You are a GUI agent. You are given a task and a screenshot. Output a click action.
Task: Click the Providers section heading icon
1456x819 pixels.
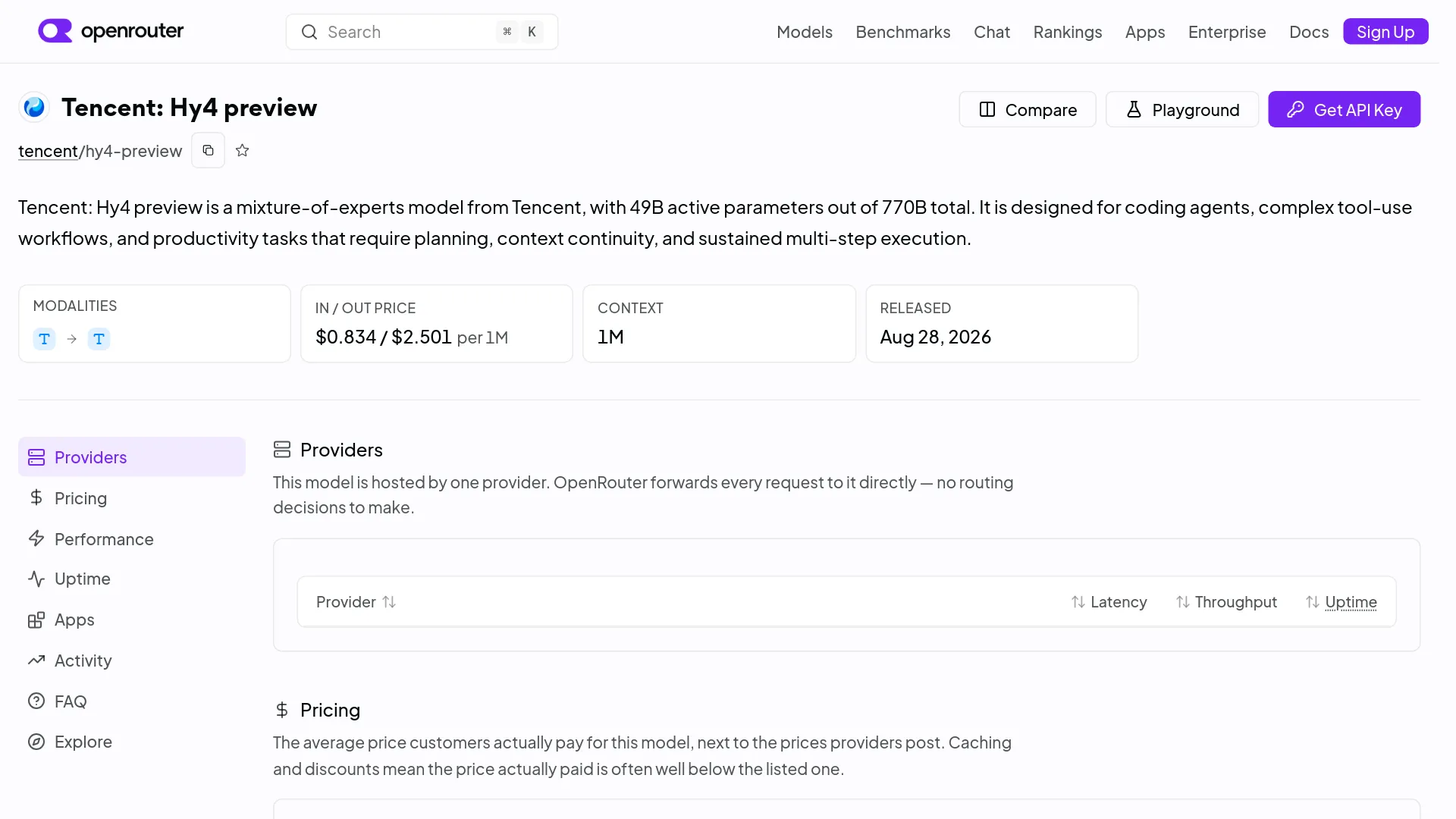(282, 450)
